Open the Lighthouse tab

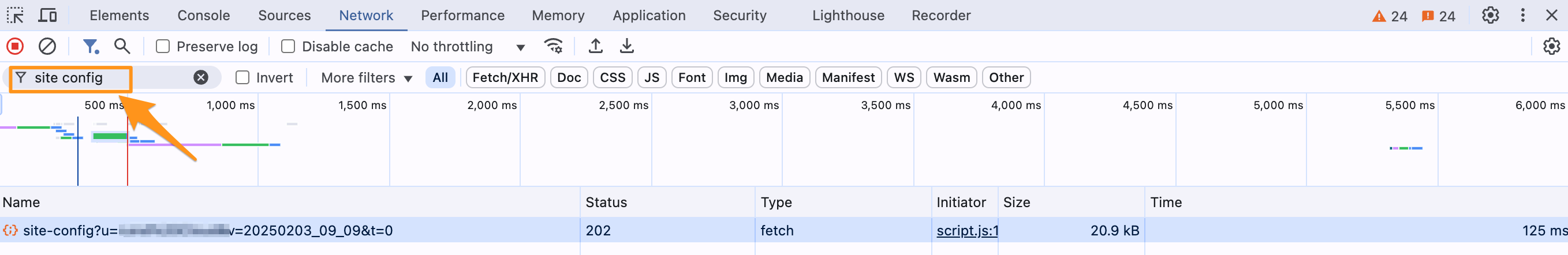pos(848,15)
